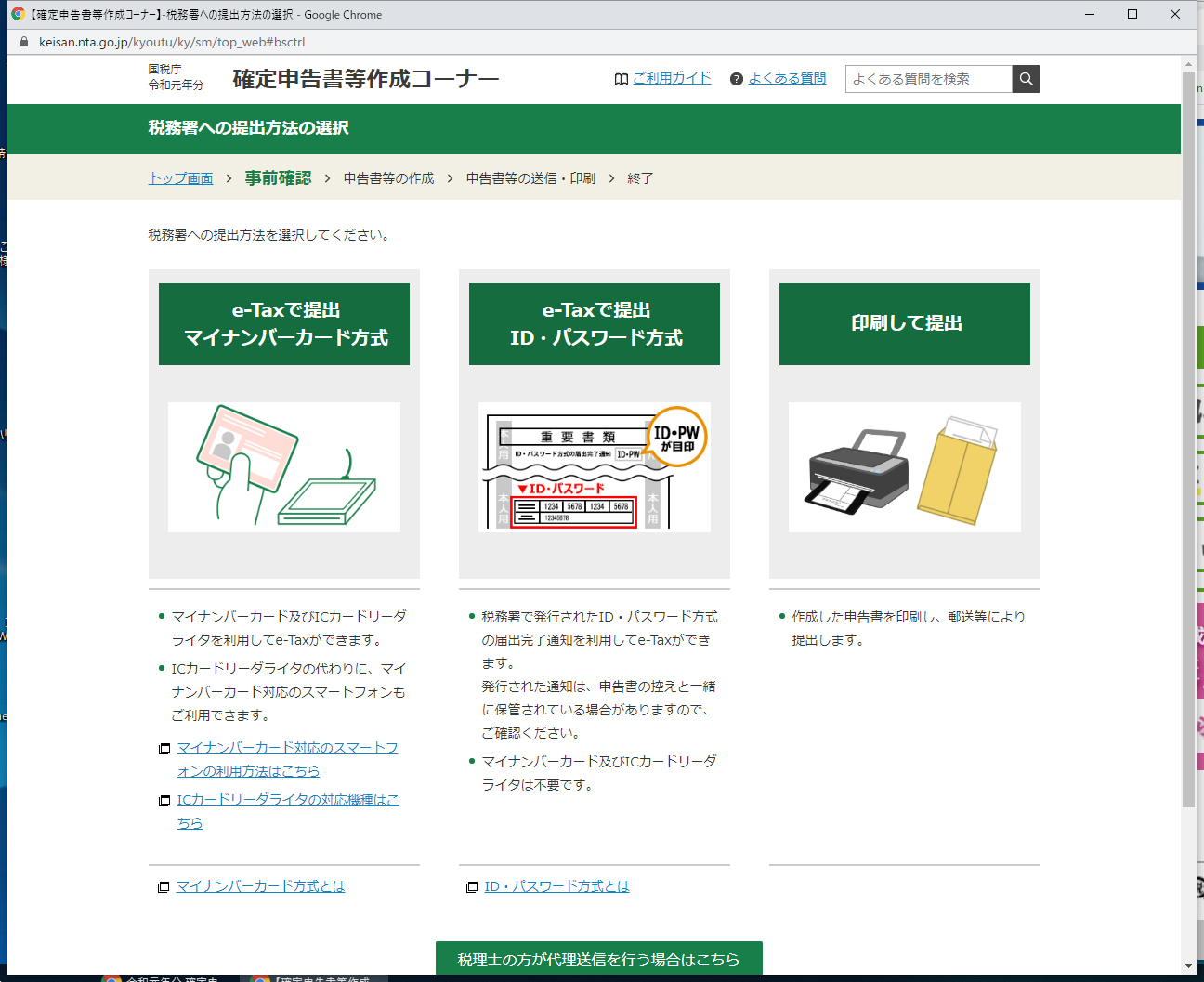
Task: Click the FAQ search input field
Action: coord(928,79)
